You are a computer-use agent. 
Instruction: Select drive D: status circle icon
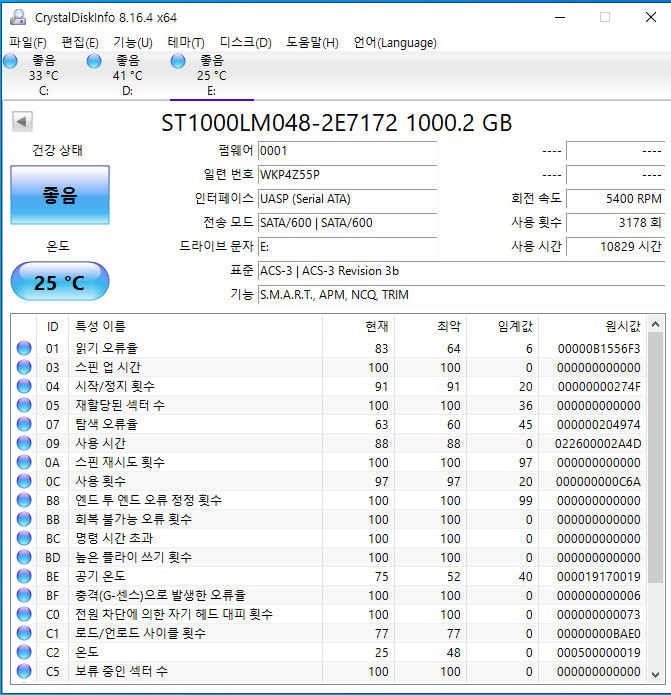click(94, 61)
